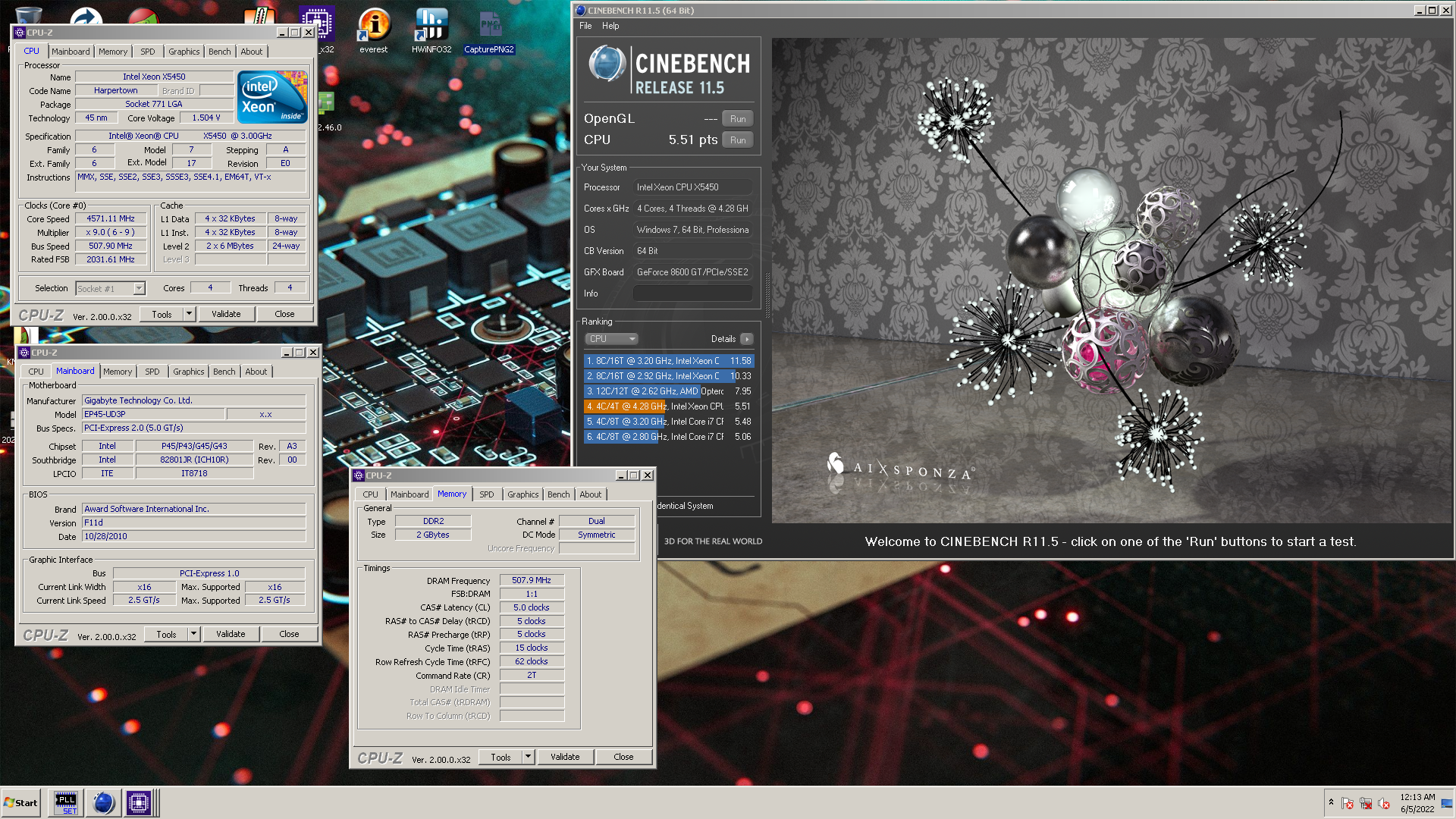Screen dimensions: 1456x819
Task: Click the Info field in Your System
Action: click(x=693, y=293)
